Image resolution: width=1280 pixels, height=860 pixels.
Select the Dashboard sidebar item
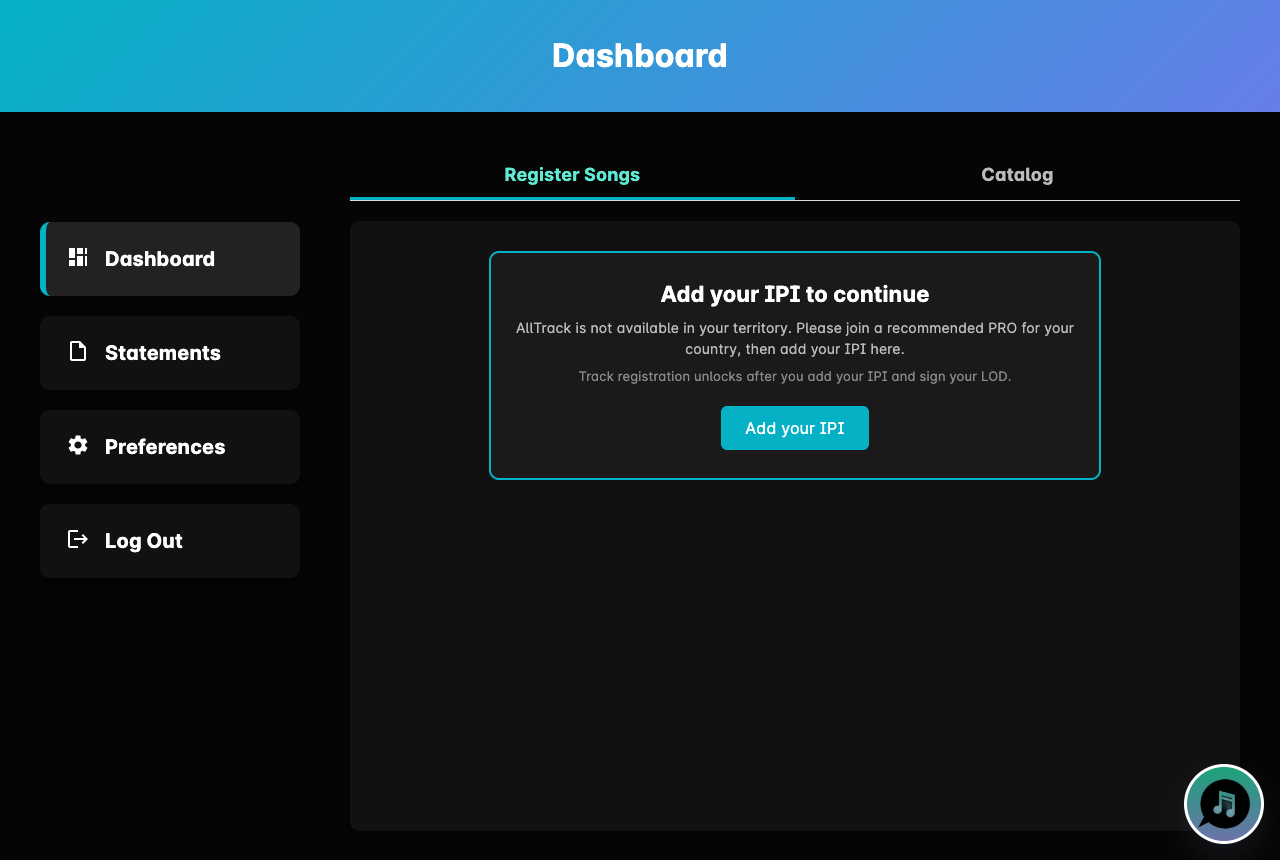[x=170, y=259]
